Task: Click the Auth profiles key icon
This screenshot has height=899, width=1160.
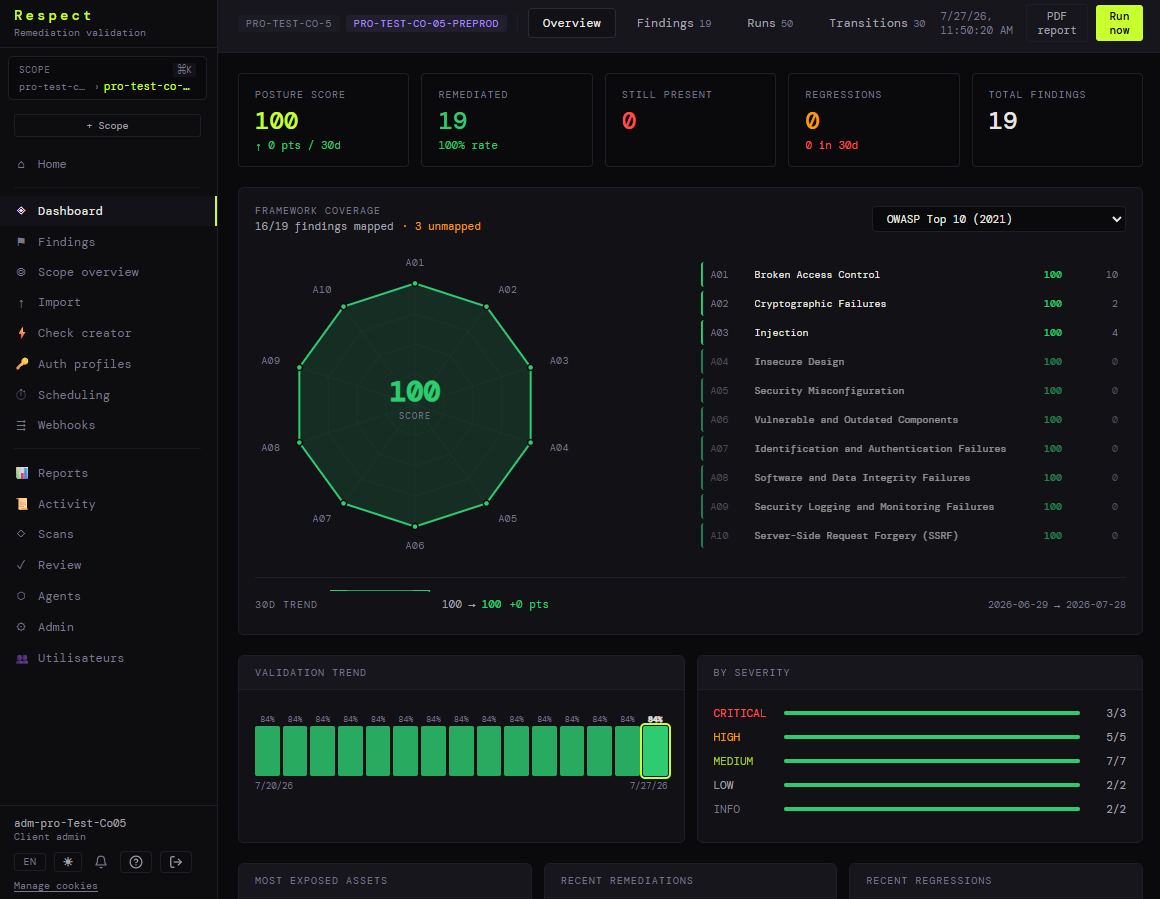Action: pyautogui.click(x=21, y=364)
